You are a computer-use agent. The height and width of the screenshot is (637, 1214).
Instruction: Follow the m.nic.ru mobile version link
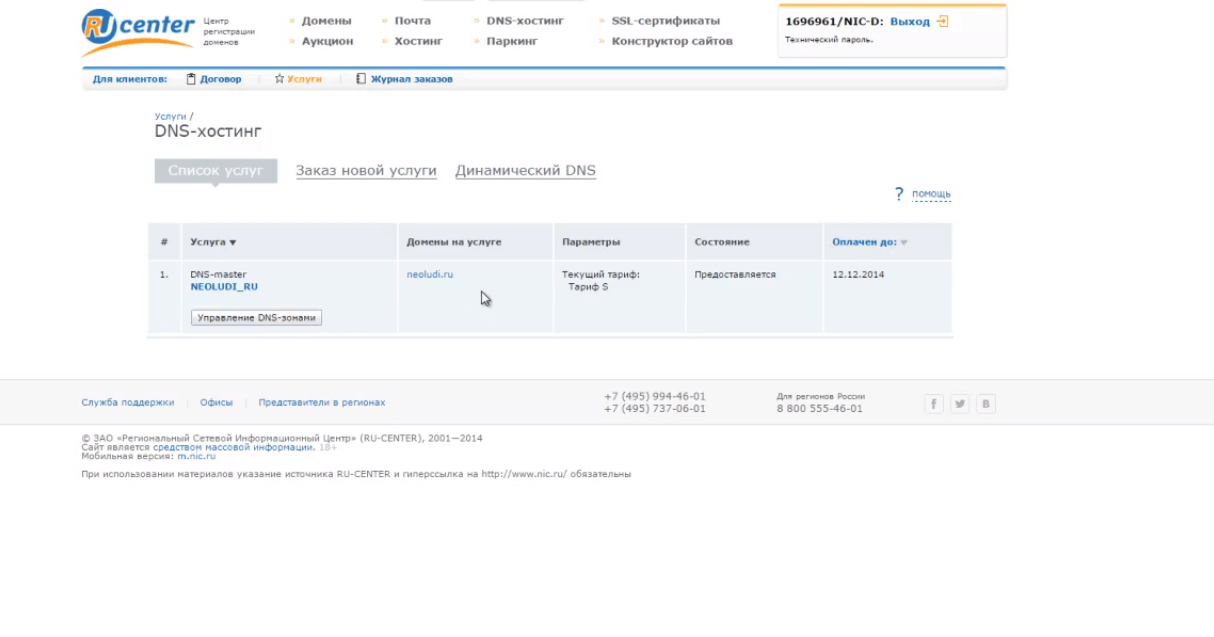[196, 456]
